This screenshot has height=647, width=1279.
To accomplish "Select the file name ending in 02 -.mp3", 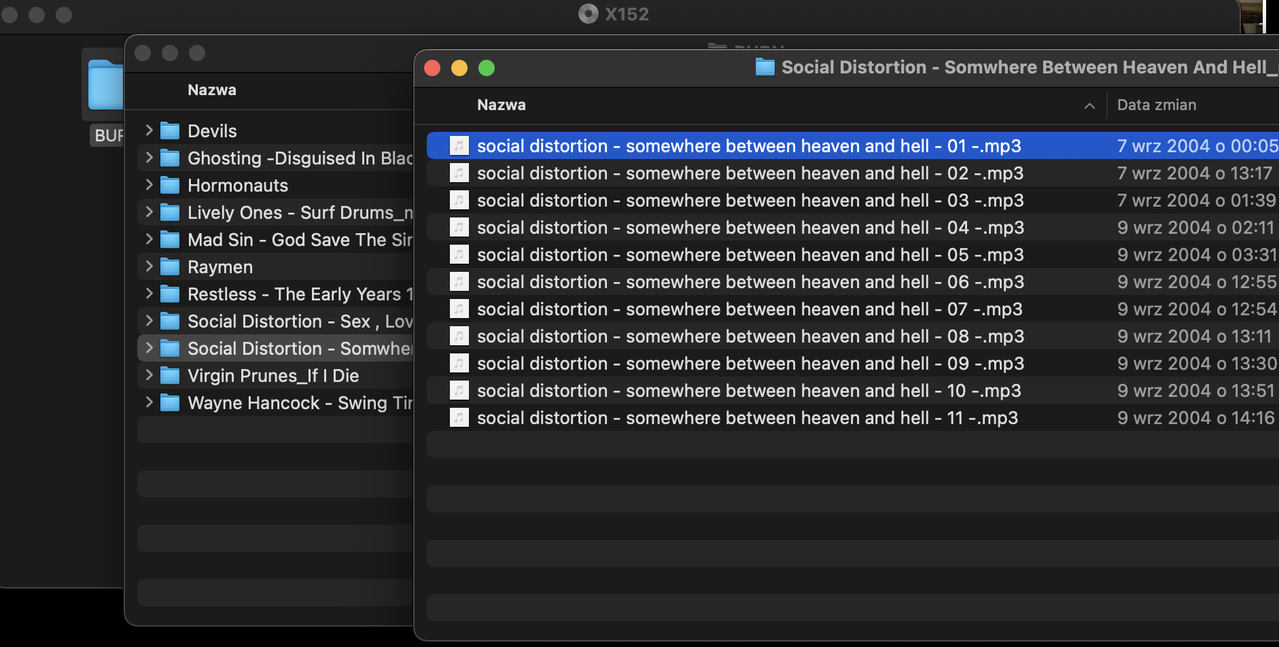I will pyautogui.click(x=750, y=173).
